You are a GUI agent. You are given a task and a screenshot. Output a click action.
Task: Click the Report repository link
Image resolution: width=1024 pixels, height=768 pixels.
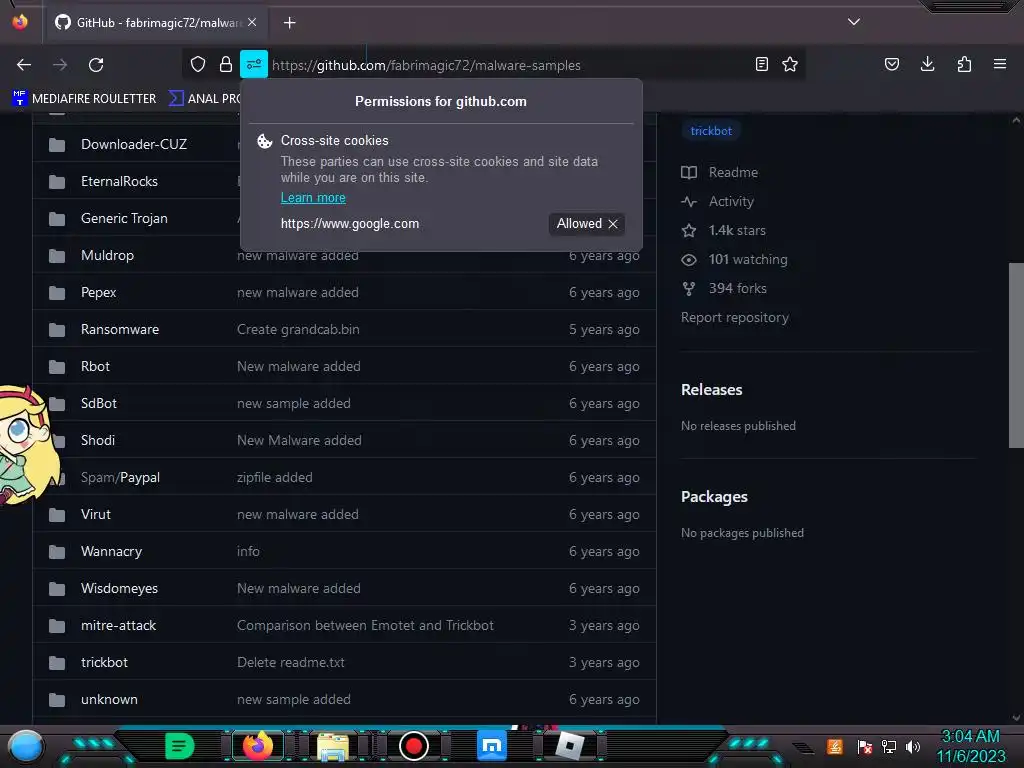click(735, 317)
